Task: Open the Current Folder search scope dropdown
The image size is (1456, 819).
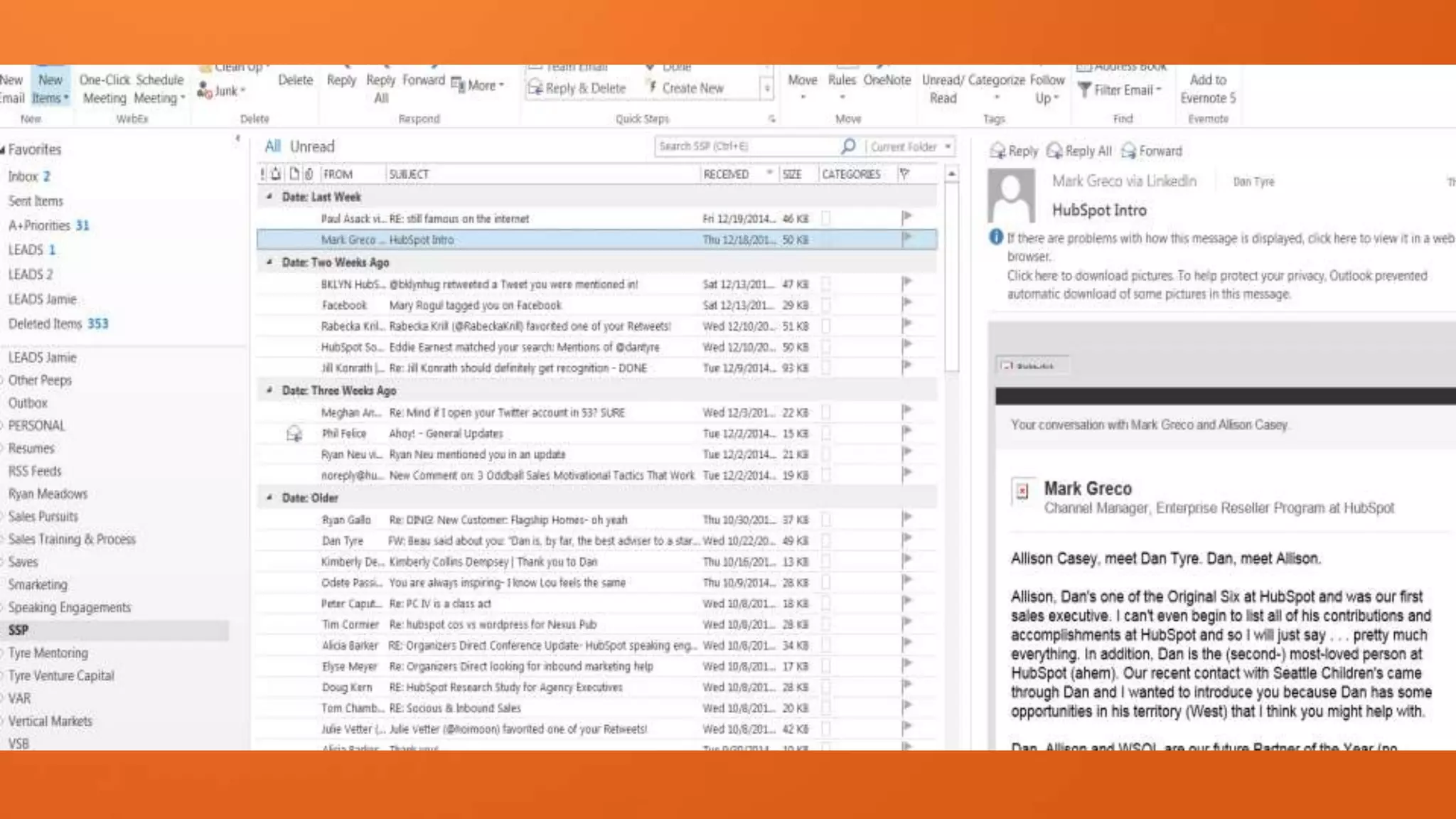Action: 948,146
